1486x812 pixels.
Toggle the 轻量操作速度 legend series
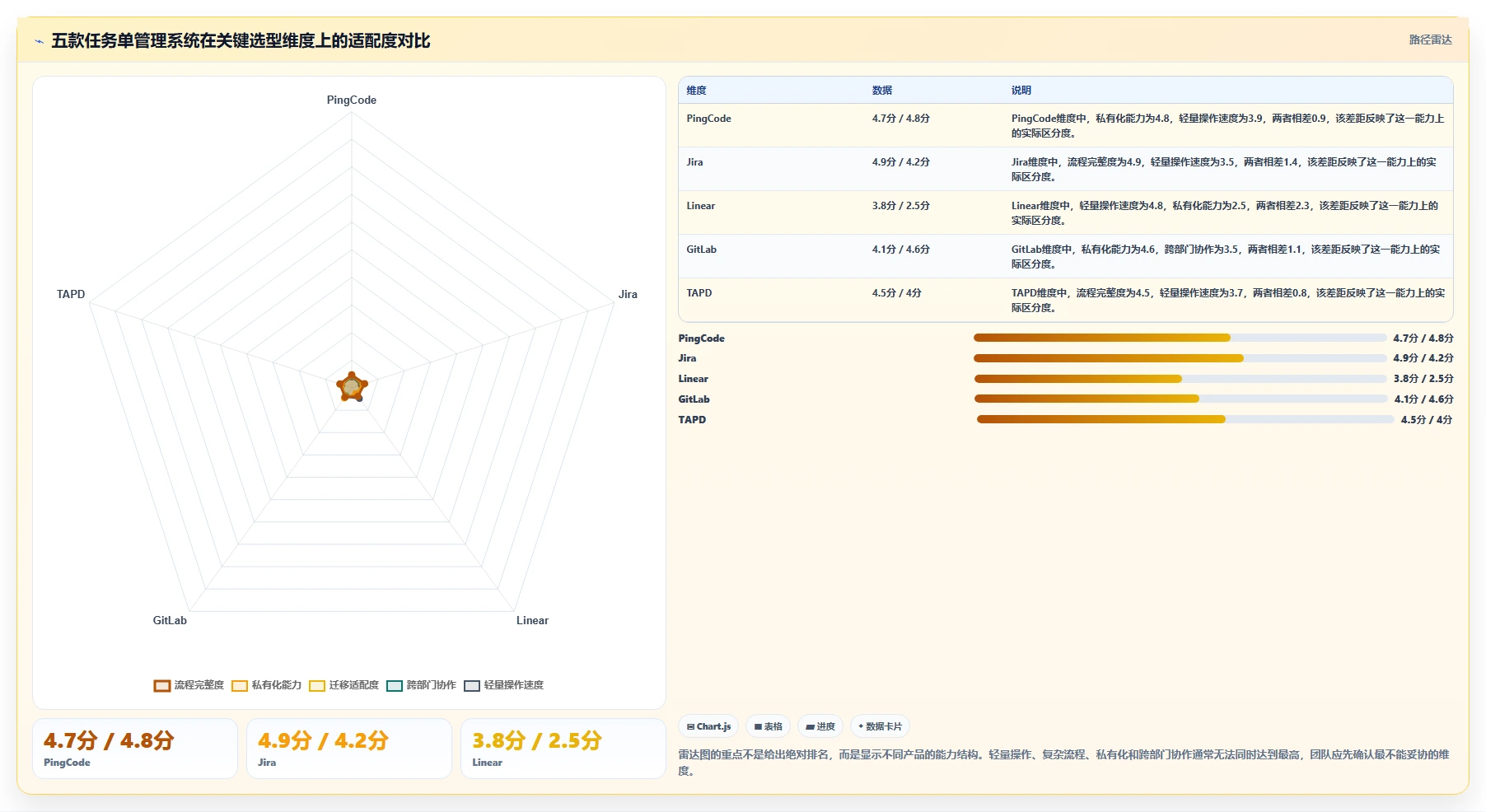(x=503, y=685)
